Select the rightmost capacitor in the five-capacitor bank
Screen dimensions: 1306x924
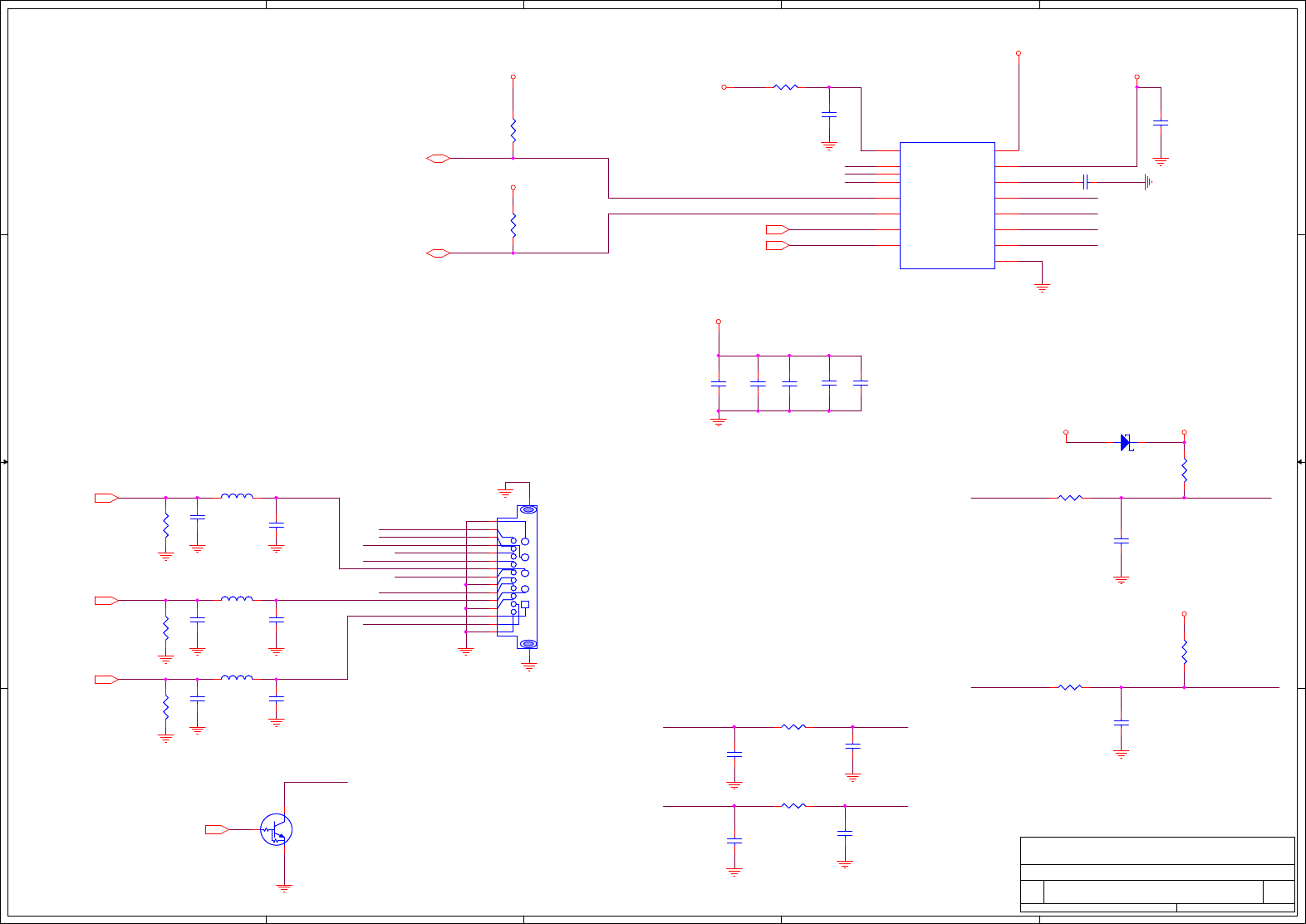click(x=861, y=383)
